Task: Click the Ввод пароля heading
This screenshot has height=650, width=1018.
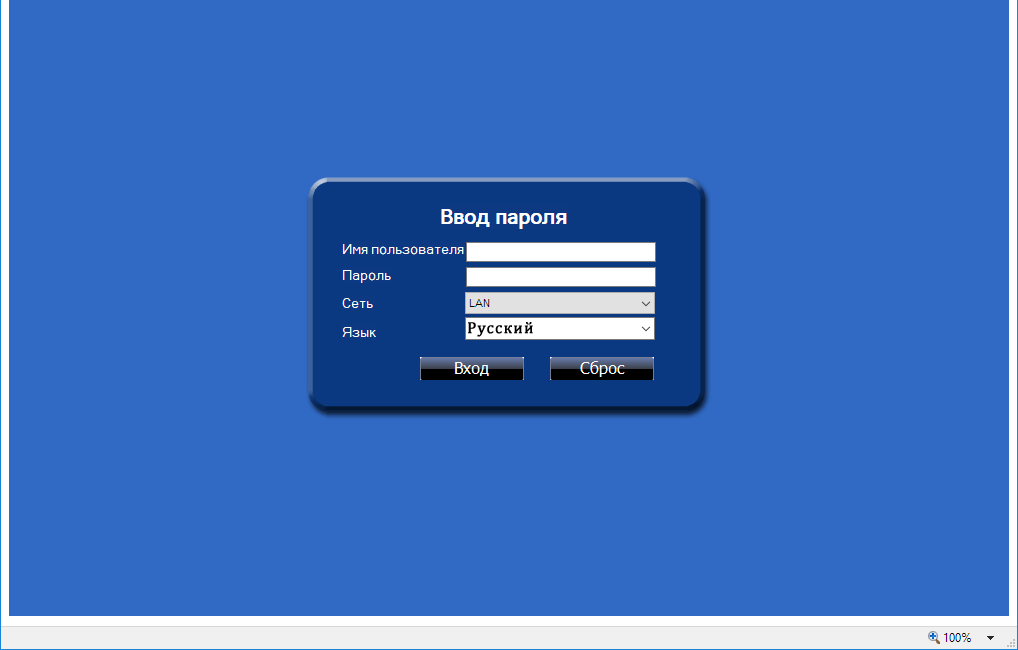Action: click(x=503, y=217)
